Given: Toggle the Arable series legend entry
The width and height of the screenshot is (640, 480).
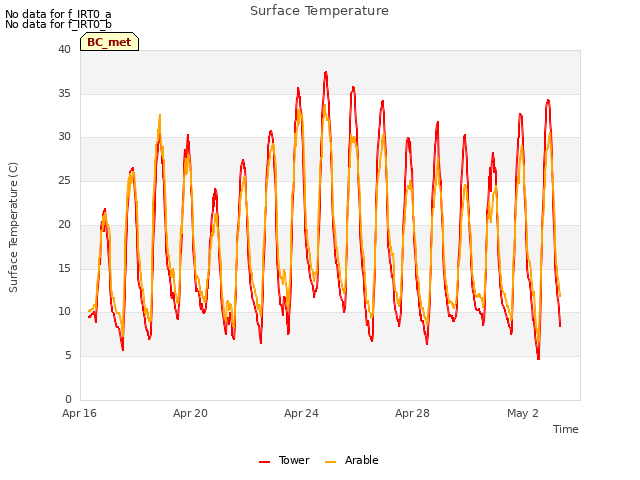Looking at the screenshot, I should click(x=351, y=460).
